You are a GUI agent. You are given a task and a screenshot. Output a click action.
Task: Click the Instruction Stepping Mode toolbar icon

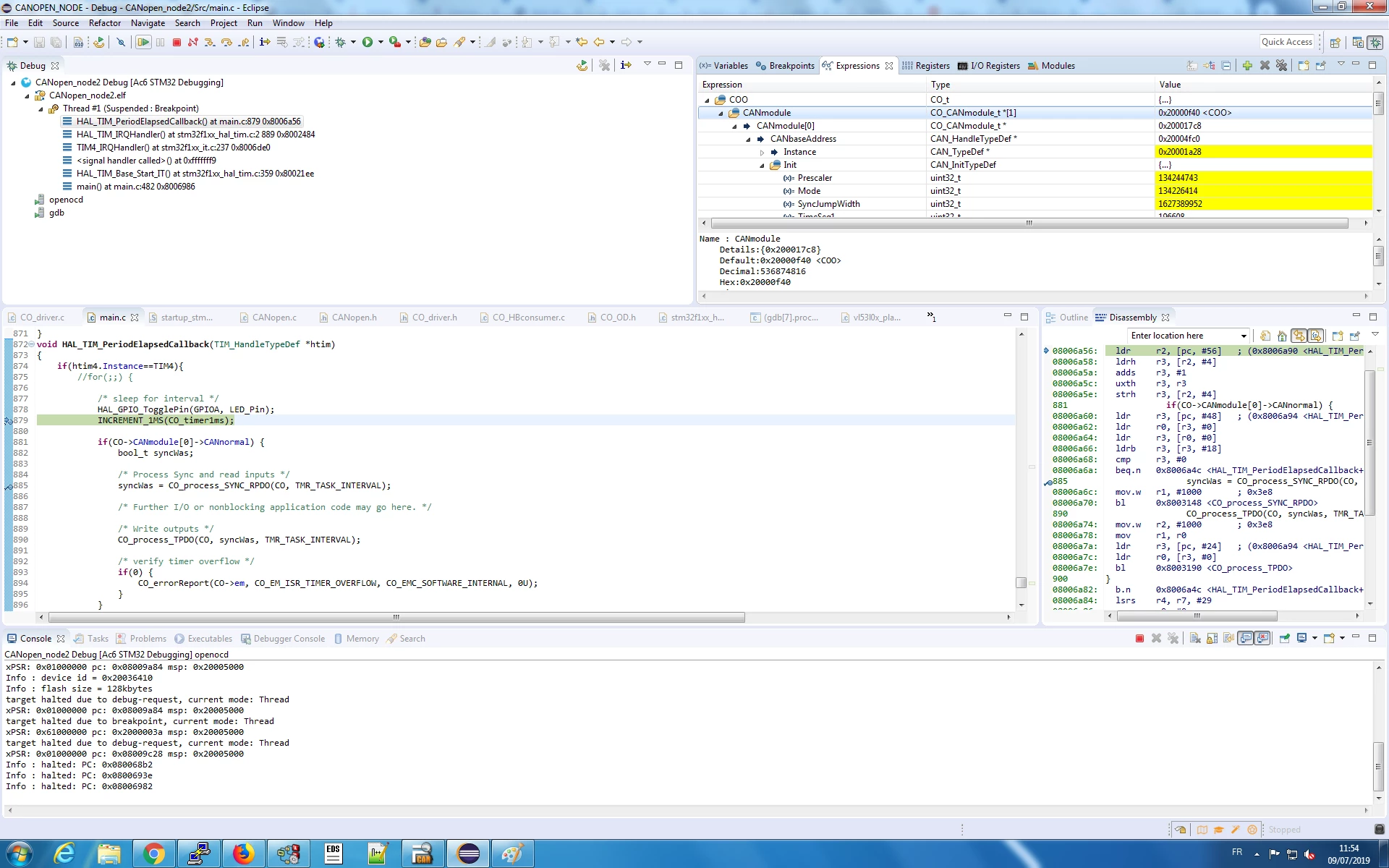[265, 43]
